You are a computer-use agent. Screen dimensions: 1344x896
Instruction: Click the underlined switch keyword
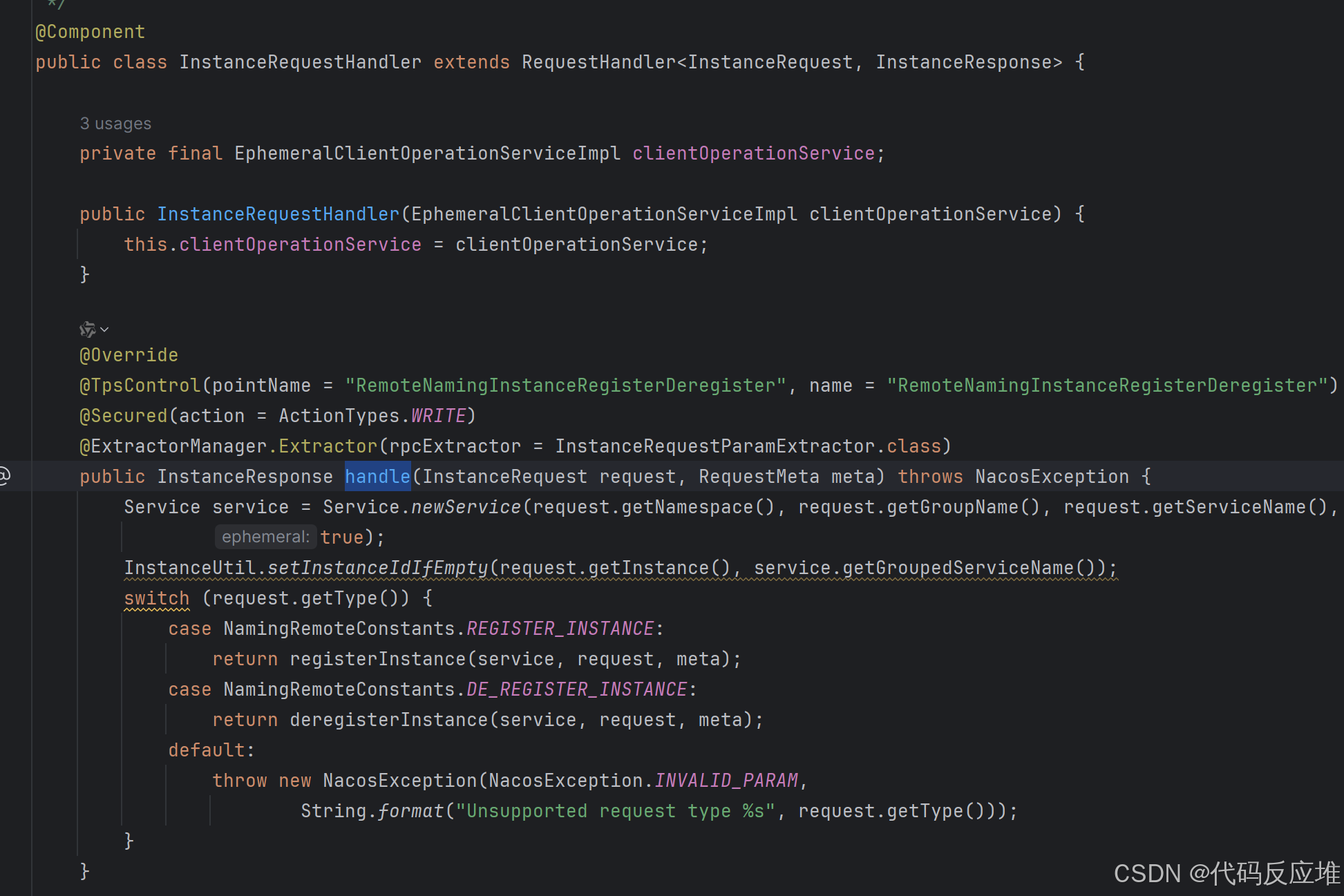coord(157,598)
